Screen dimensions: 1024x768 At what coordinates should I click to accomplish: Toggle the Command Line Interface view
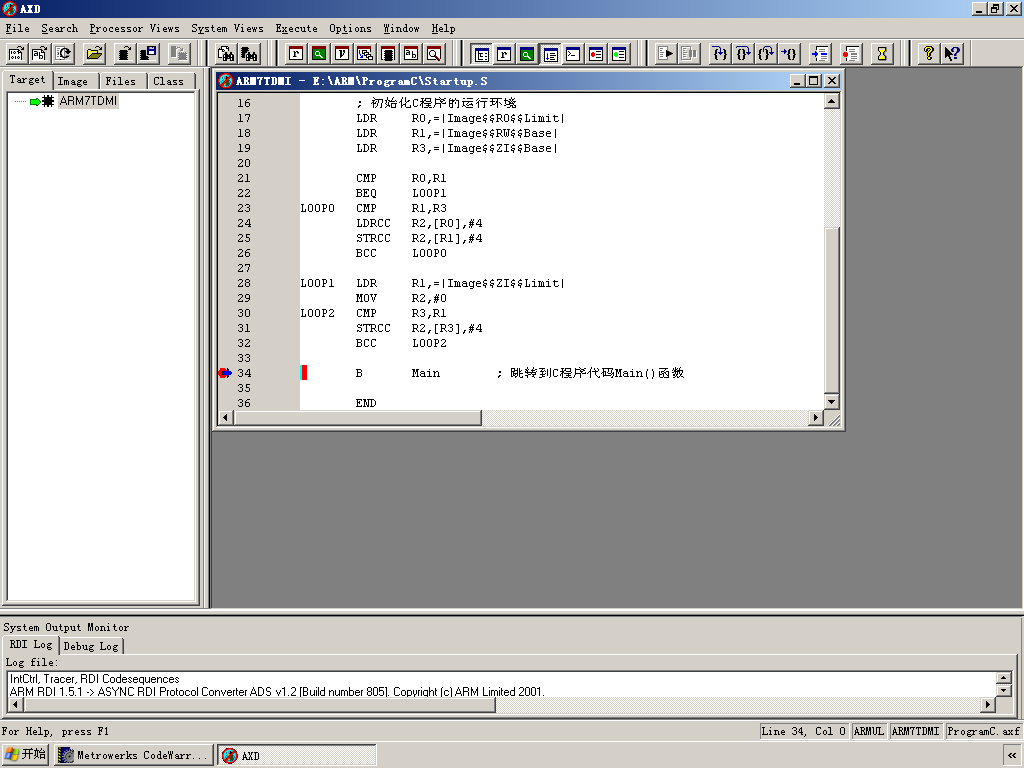(x=573, y=54)
